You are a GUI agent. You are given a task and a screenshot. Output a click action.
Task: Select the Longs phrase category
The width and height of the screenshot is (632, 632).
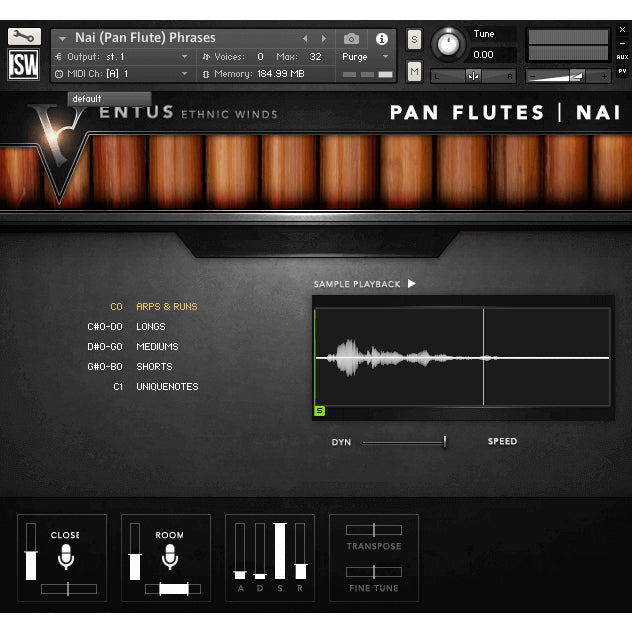[151, 326]
